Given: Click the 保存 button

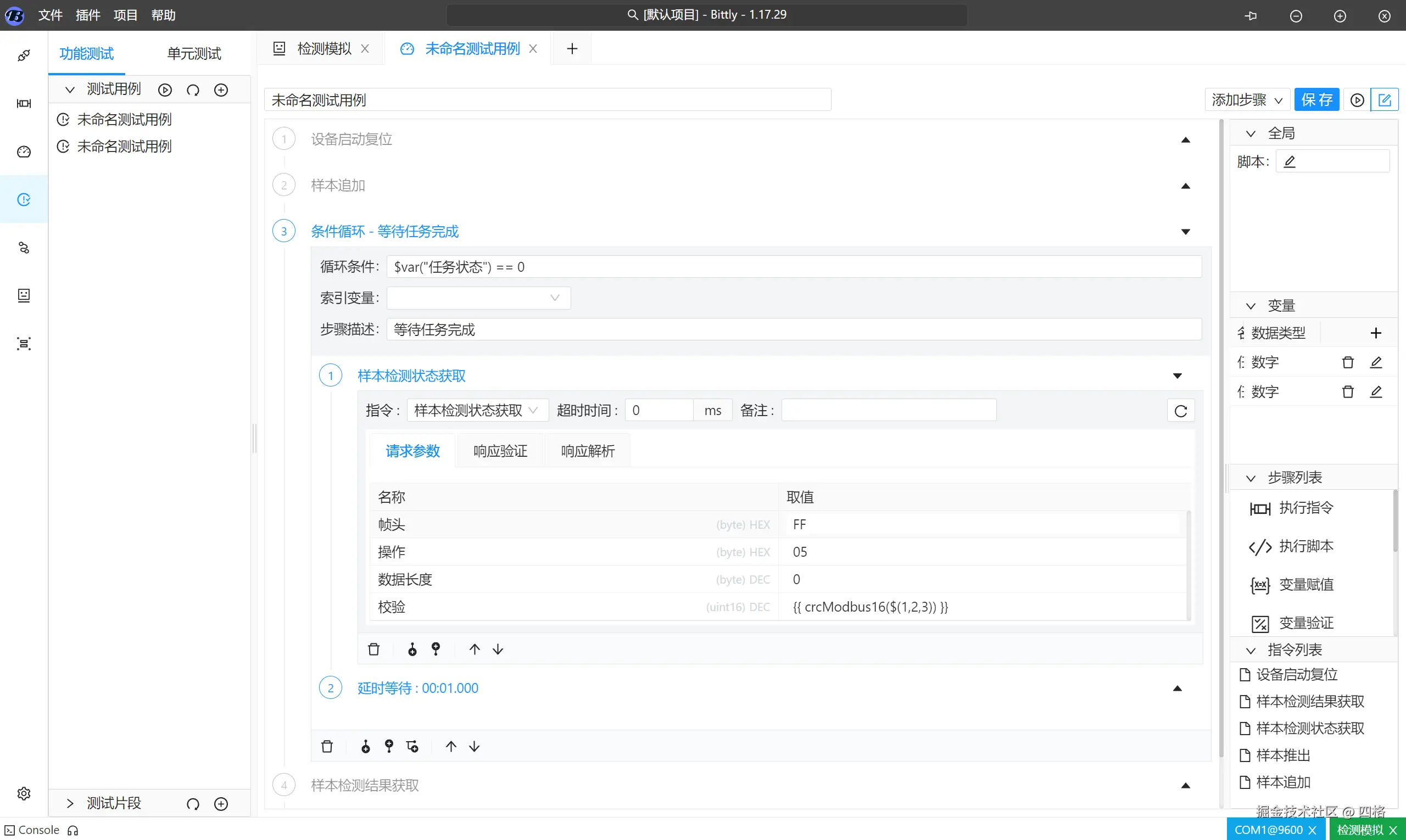Looking at the screenshot, I should 1316,100.
